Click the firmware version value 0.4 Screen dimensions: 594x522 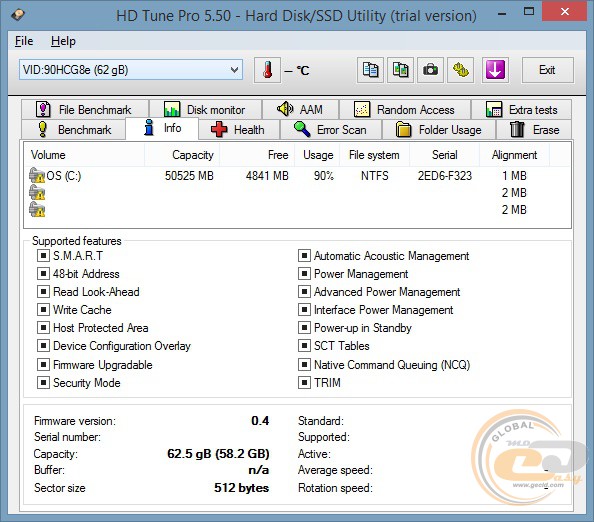pos(260,420)
